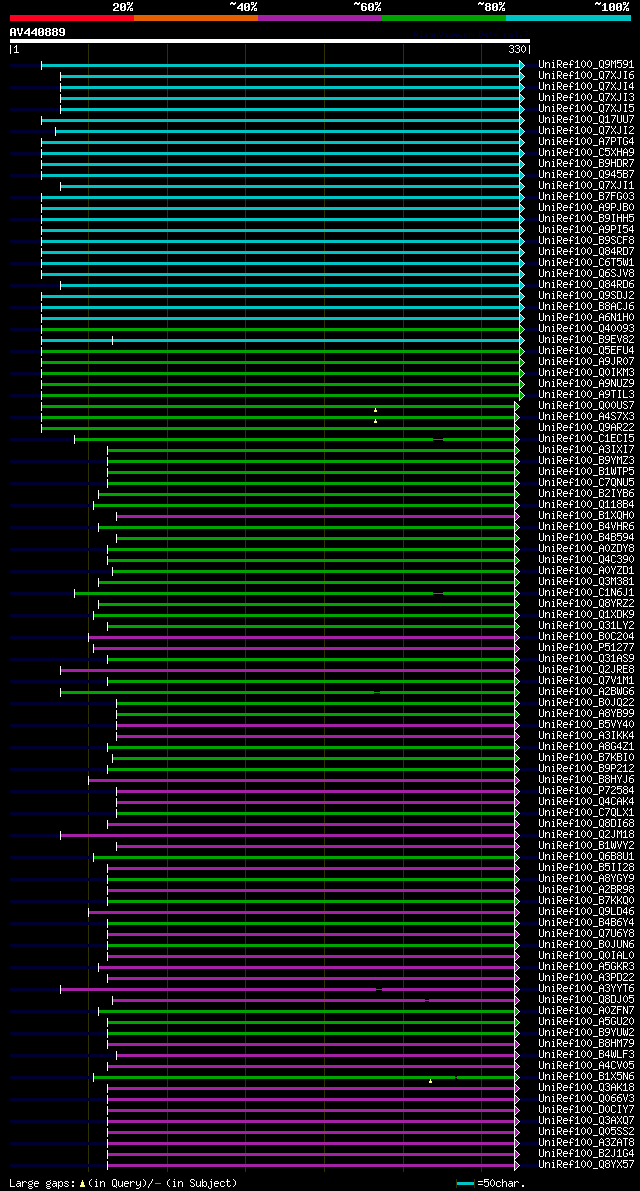Click the query gap marker in the Q00US7 row

pos(375,410)
